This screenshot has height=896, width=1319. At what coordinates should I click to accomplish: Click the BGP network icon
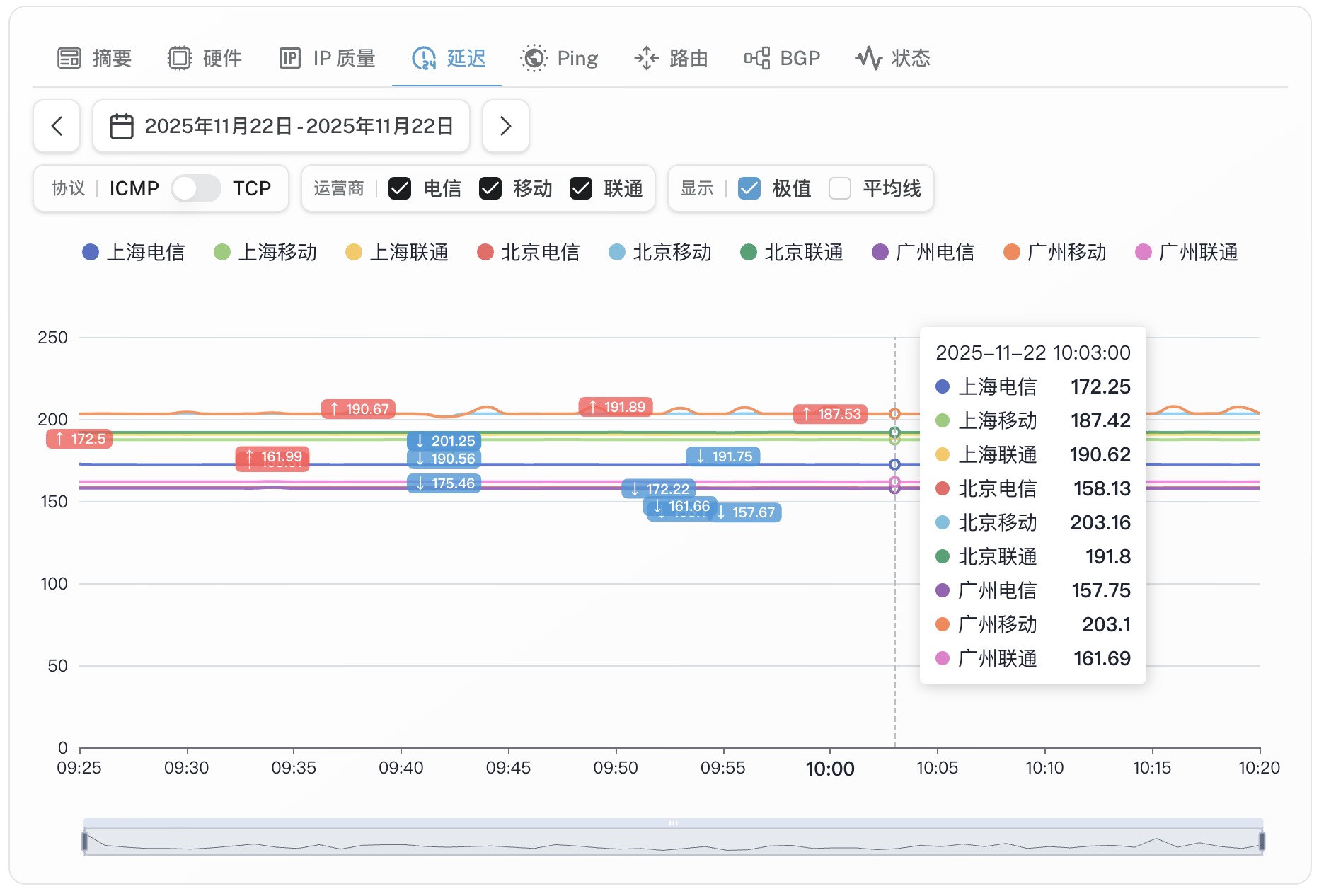(757, 58)
